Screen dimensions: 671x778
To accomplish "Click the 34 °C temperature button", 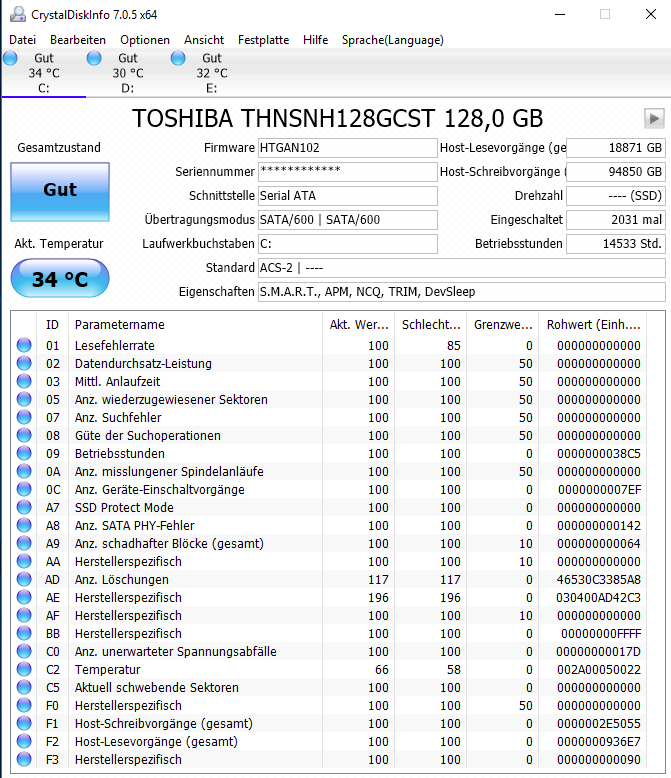I will pos(60,278).
